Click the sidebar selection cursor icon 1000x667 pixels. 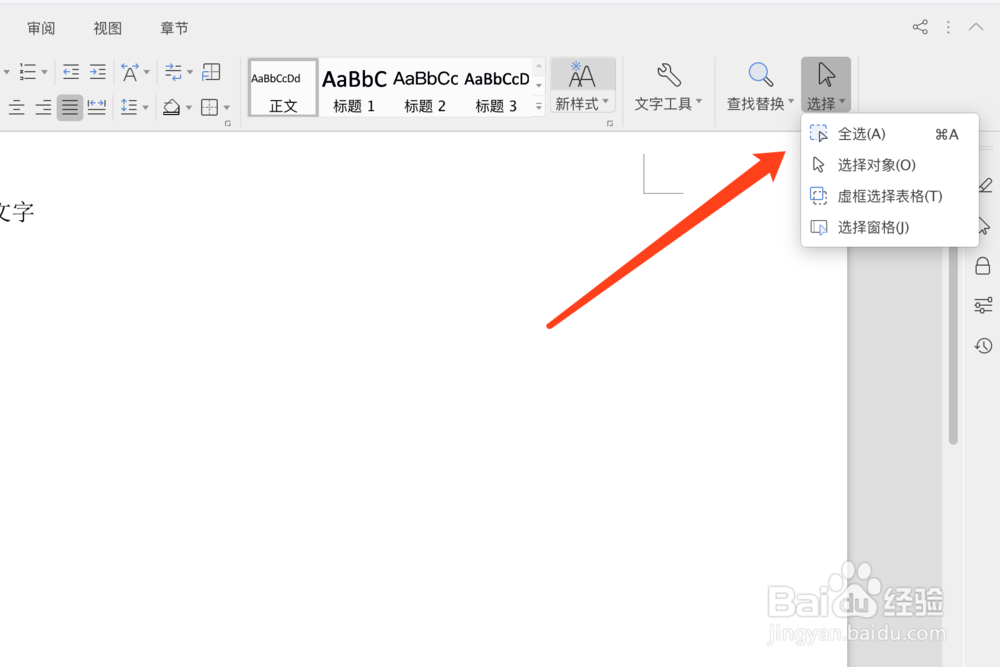pyautogui.click(x=984, y=225)
